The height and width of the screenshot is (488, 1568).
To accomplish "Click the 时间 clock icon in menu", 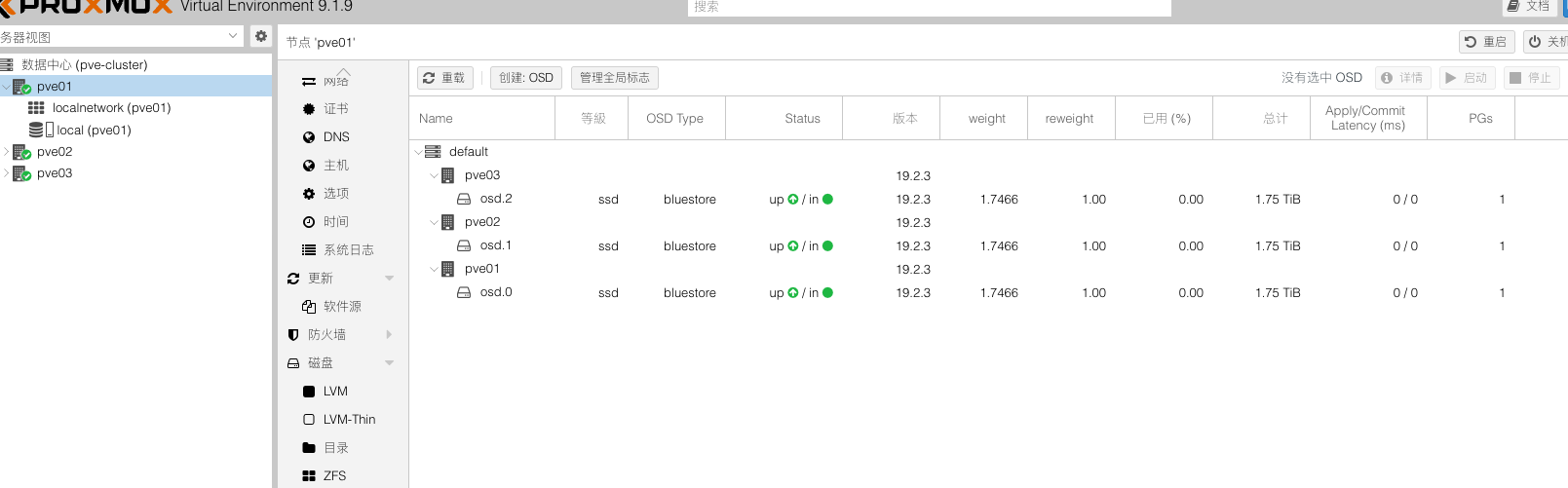I will pyautogui.click(x=309, y=222).
